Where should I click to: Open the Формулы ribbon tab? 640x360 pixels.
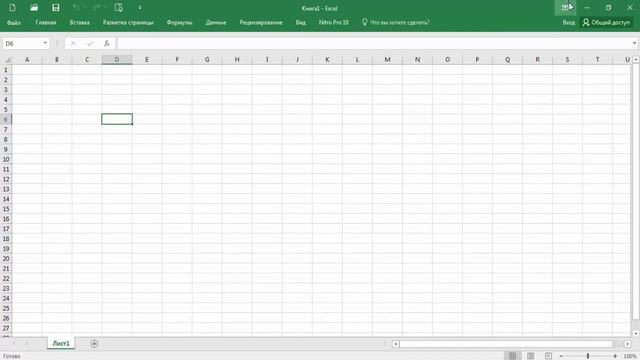point(179,22)
